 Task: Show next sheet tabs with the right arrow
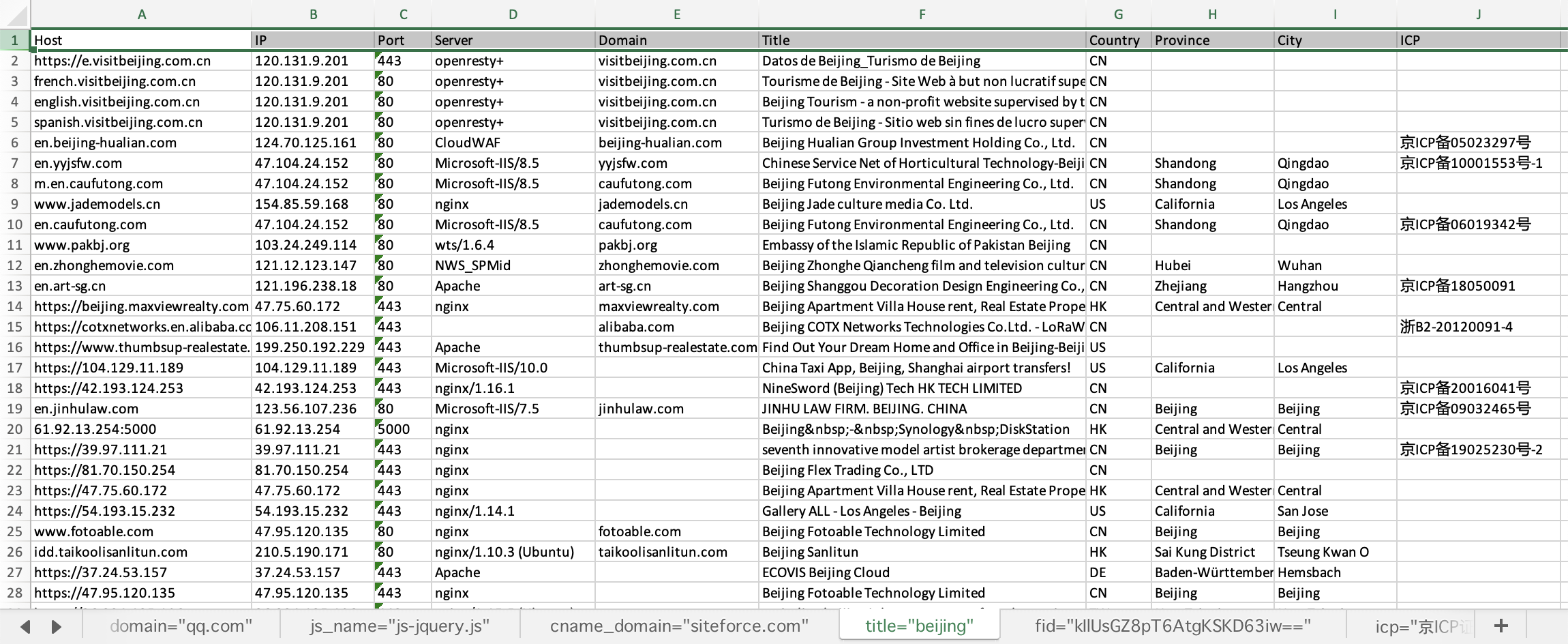click(57, 626)
